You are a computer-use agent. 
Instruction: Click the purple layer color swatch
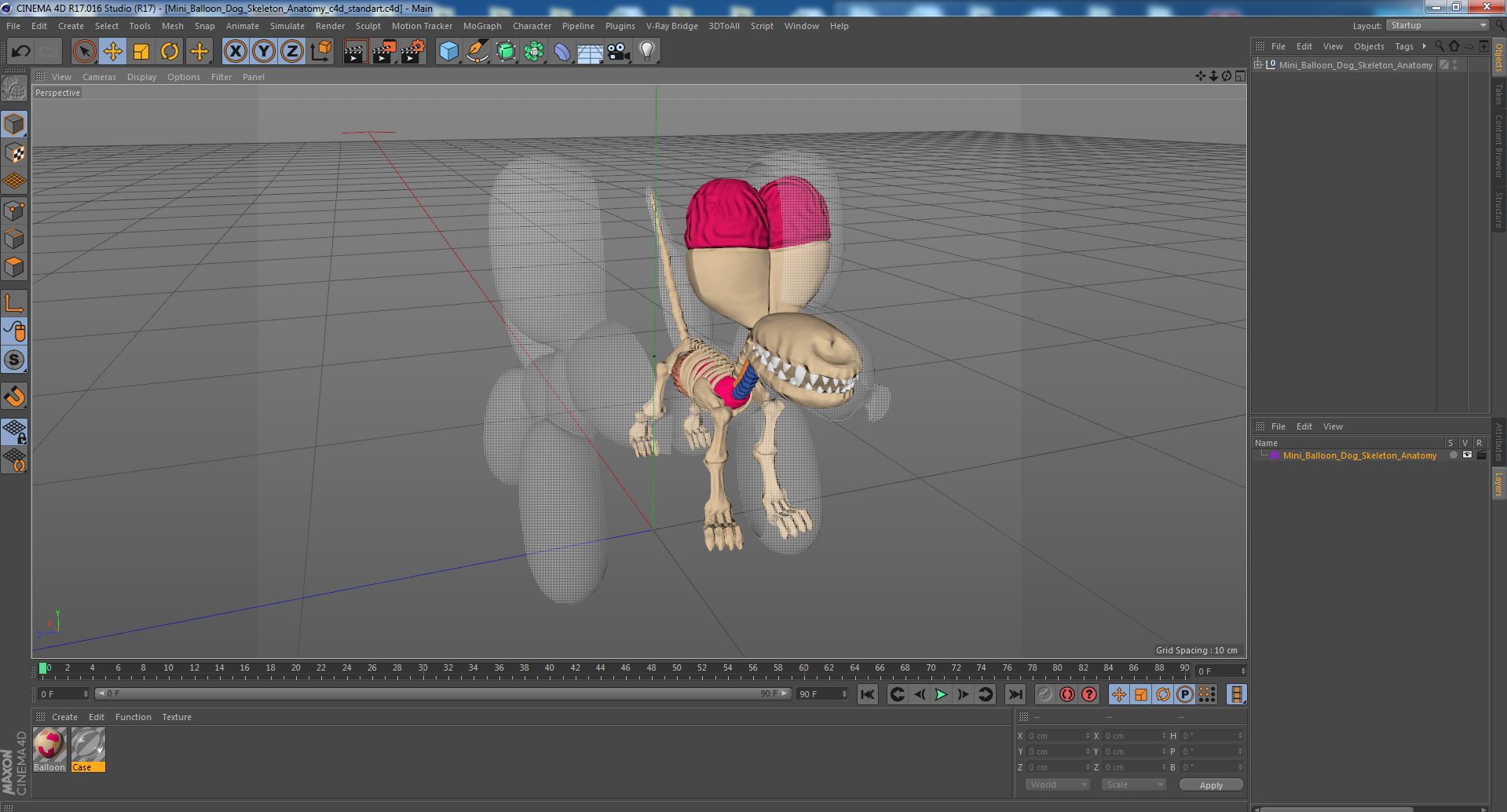point(1275,455)
